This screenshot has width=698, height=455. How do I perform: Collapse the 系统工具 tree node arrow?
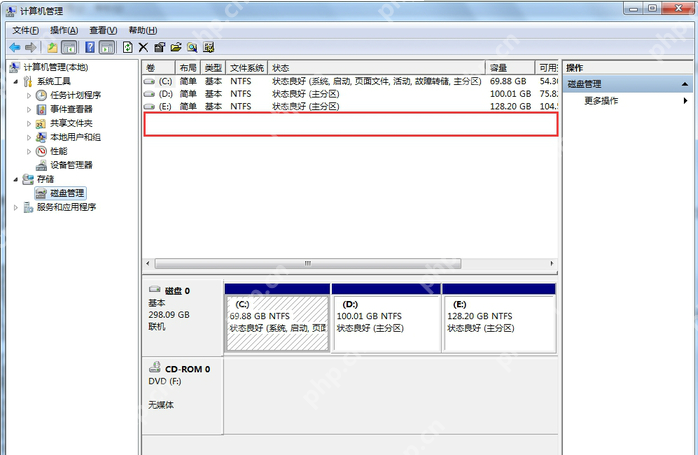[16, 81]
